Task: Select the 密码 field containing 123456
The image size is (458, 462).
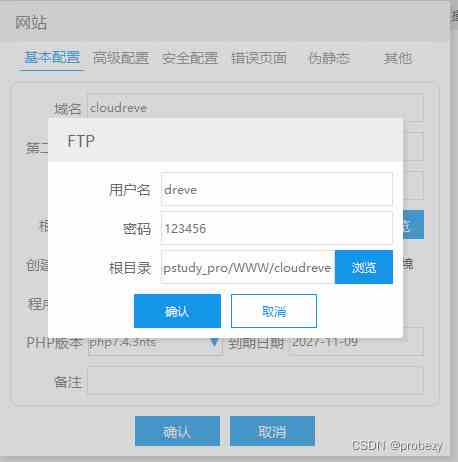Action: click(276, 228)
